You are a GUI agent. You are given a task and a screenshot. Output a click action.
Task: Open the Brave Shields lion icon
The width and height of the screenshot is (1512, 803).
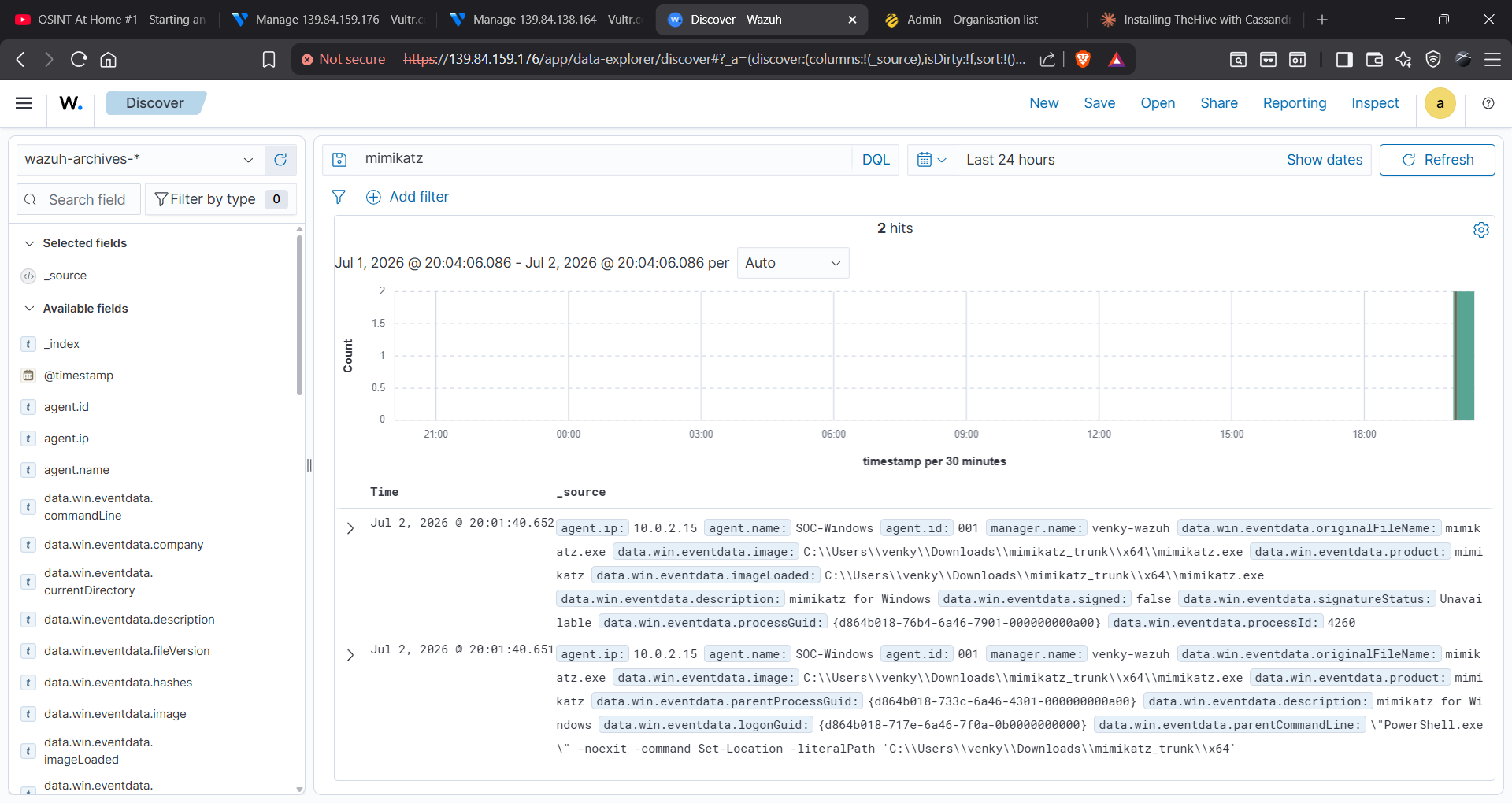click(1083, 59)
